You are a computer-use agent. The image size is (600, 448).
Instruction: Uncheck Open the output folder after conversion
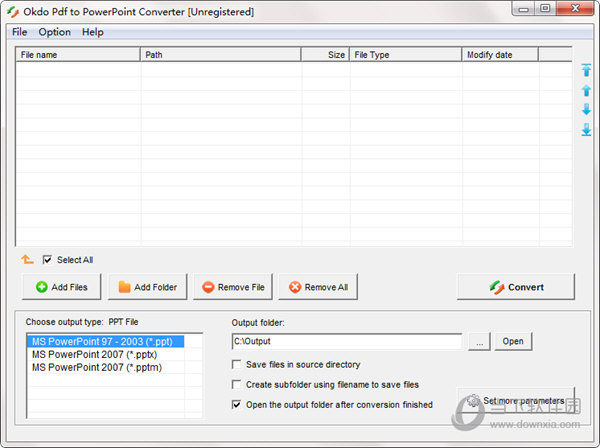tap(236, 404)
